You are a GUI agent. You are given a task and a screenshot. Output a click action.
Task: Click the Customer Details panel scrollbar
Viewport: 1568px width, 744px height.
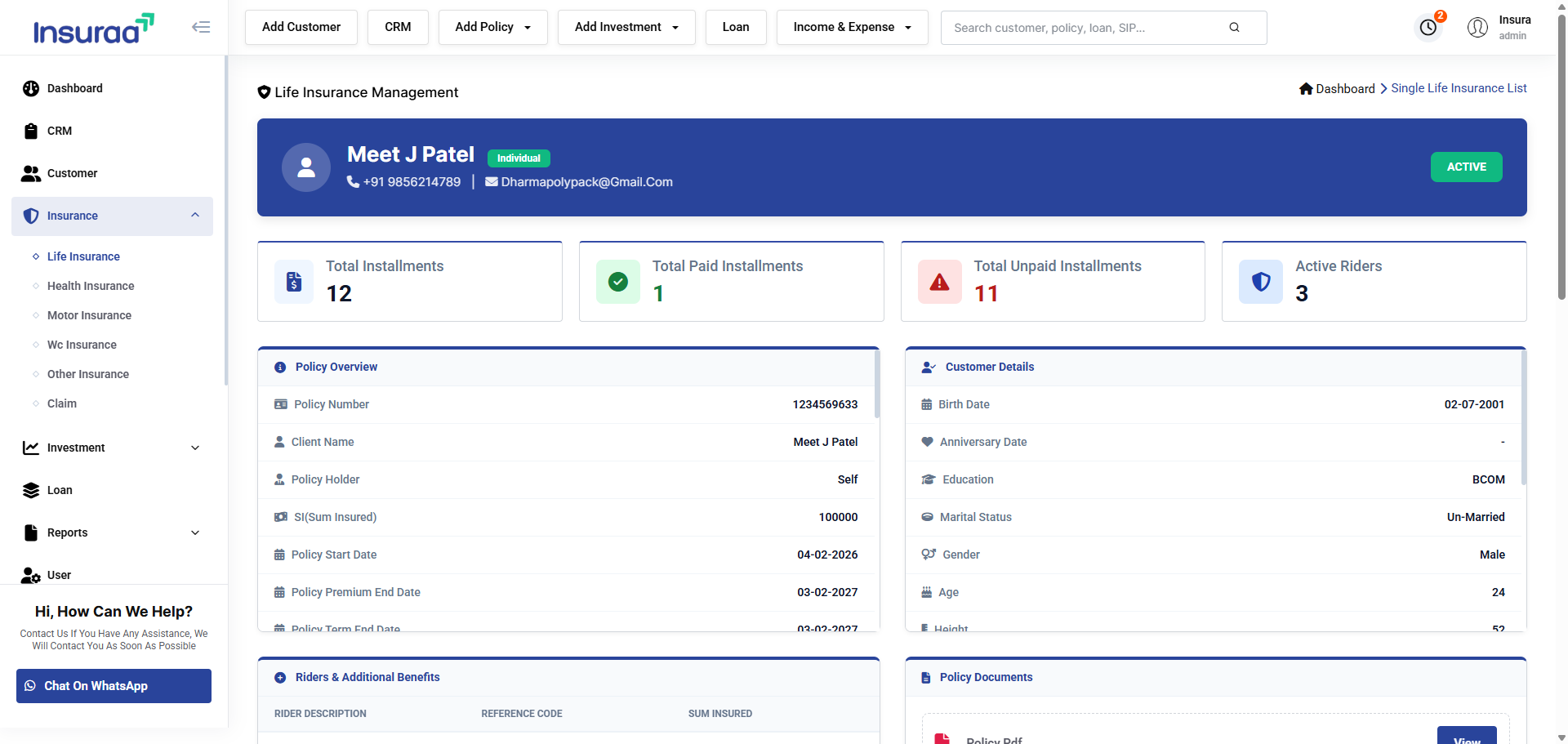click(x=1524, y=417)
